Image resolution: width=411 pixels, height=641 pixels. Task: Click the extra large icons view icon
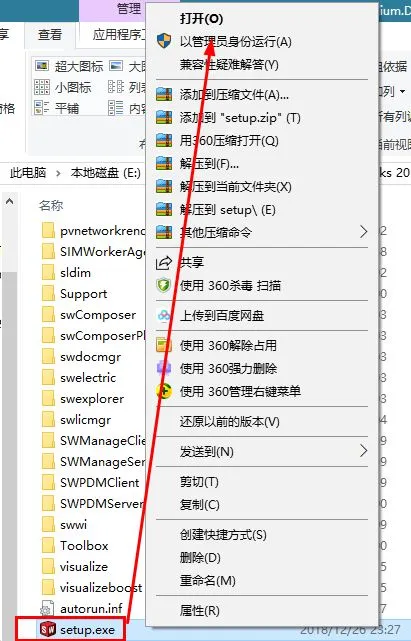click(42, 65)
